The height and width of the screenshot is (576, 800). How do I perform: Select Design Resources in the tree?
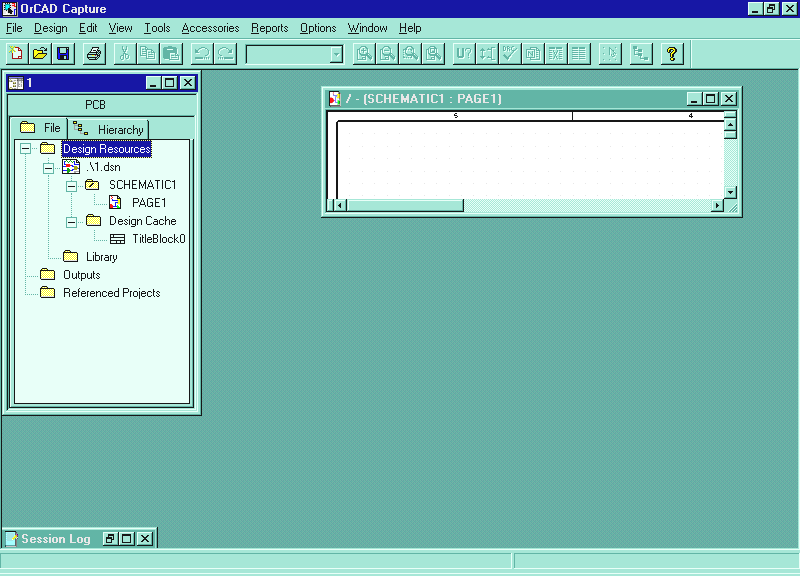pyautogui.click(x=107, y=148)
